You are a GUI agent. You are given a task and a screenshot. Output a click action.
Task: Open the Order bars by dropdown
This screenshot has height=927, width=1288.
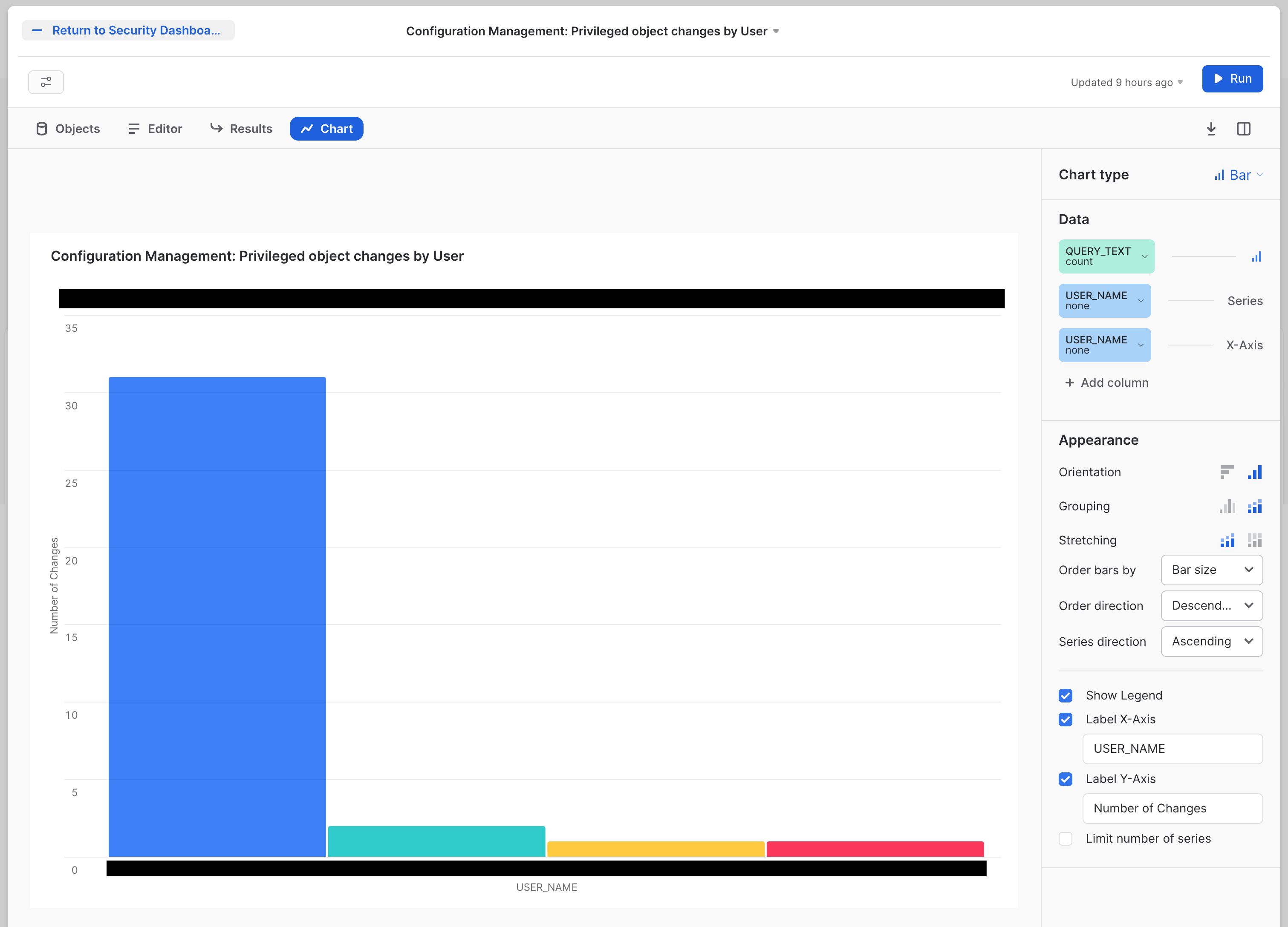click(x=1211, y=570)
